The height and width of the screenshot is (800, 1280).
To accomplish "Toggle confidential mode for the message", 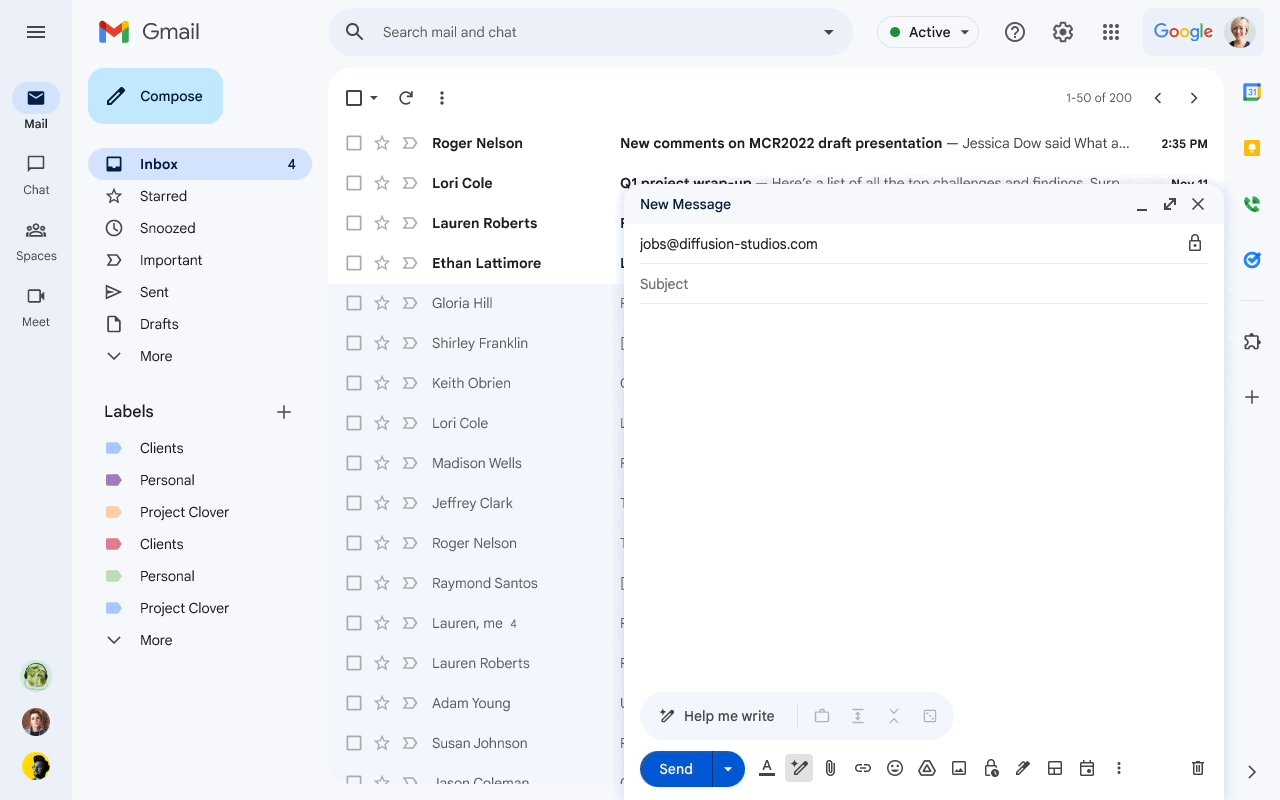I will 990,768.
